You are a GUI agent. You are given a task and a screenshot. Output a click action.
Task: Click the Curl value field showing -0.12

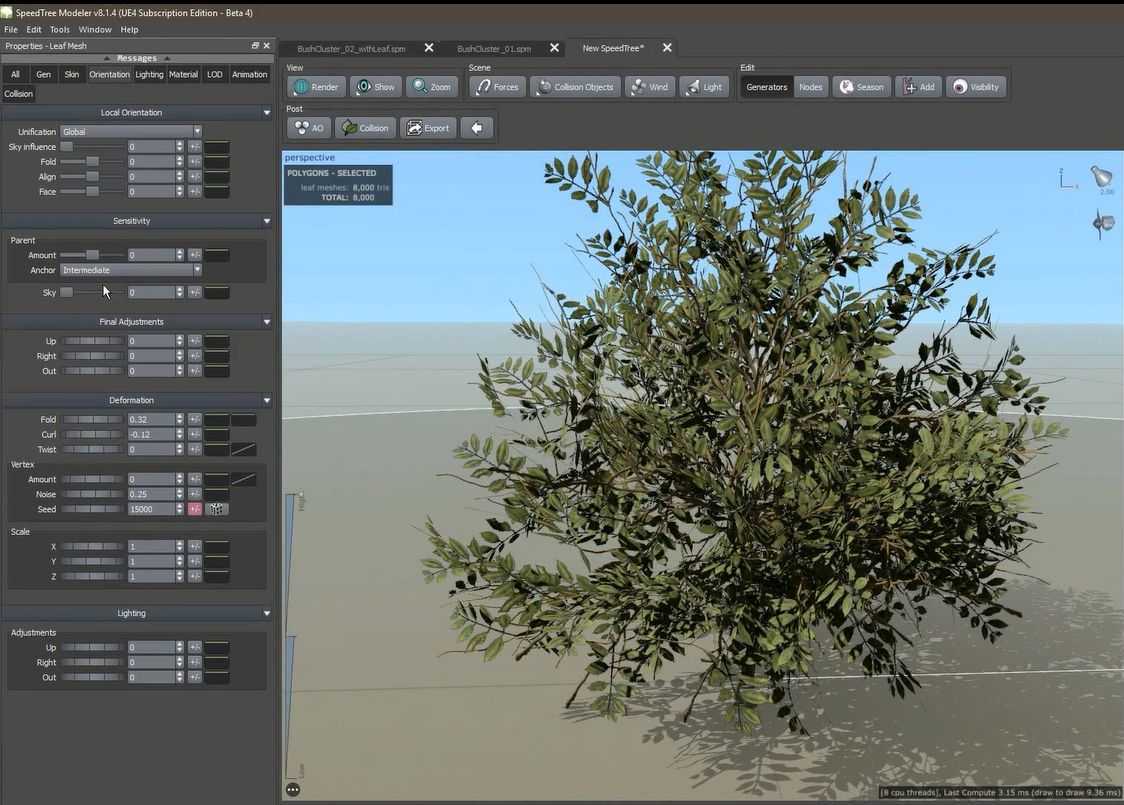pos(151,434)
